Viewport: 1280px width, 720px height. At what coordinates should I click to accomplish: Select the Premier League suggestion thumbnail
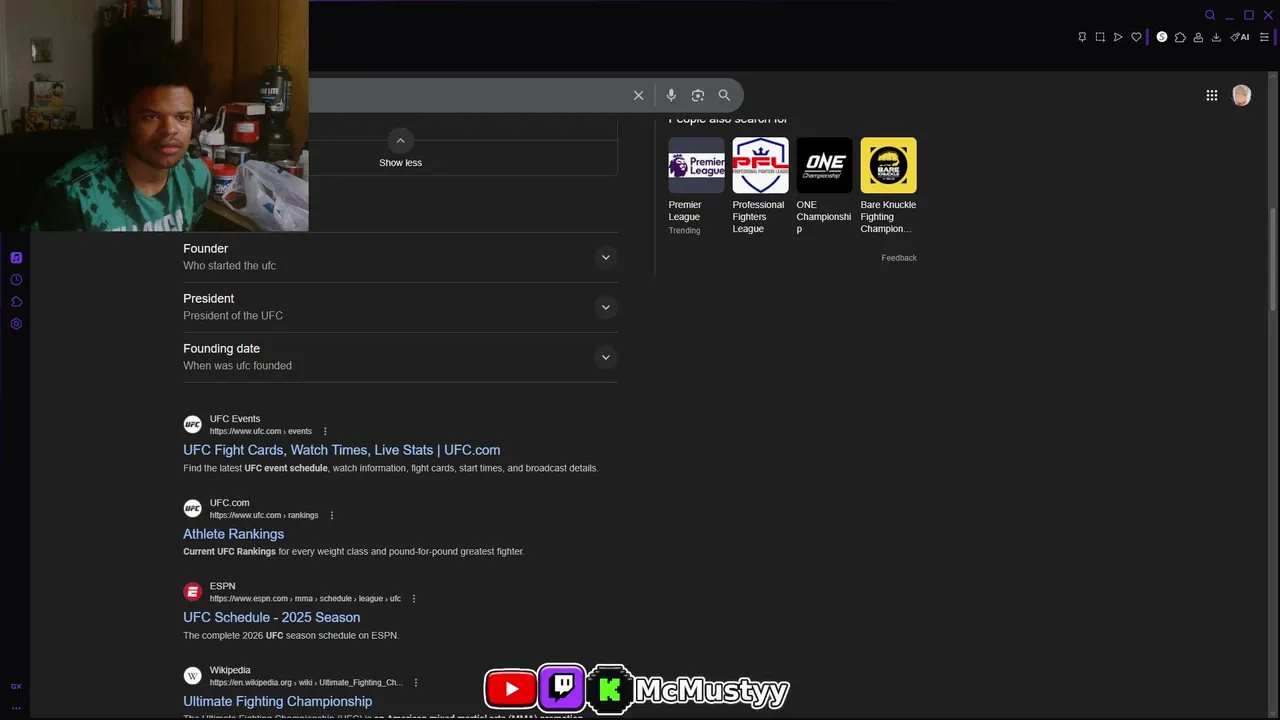coord(696,165)
